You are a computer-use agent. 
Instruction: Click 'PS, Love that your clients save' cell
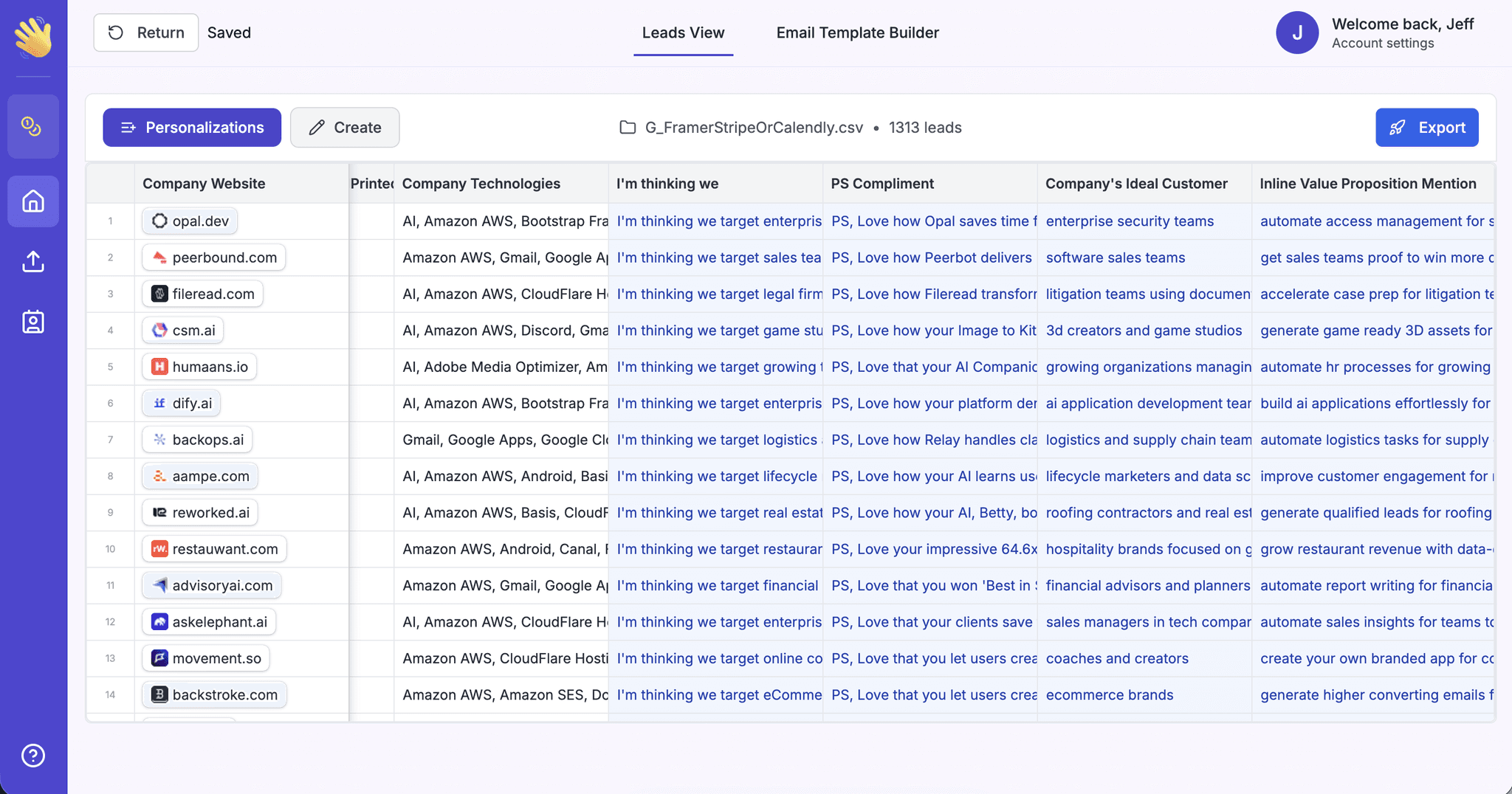(930, 622)
